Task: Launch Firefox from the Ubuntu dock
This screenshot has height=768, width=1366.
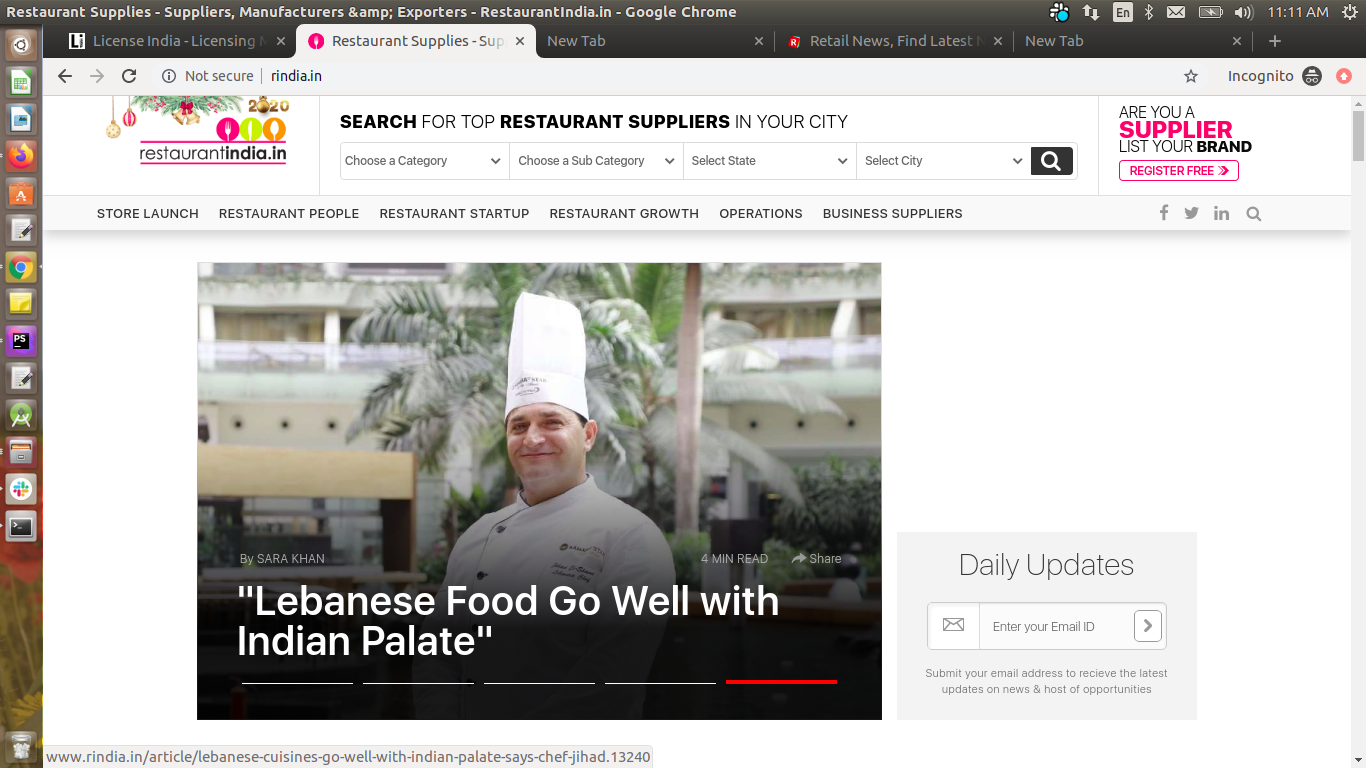Action: (x=21, y=156)
